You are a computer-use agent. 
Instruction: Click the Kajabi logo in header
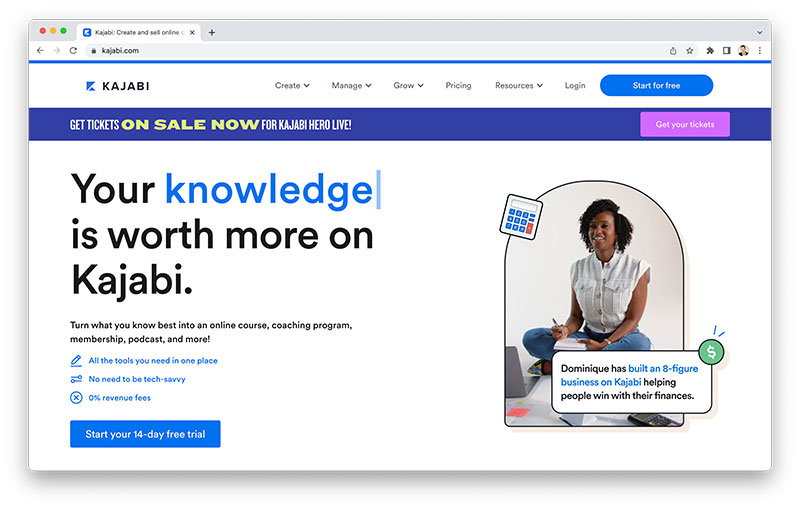coord(117,86)
